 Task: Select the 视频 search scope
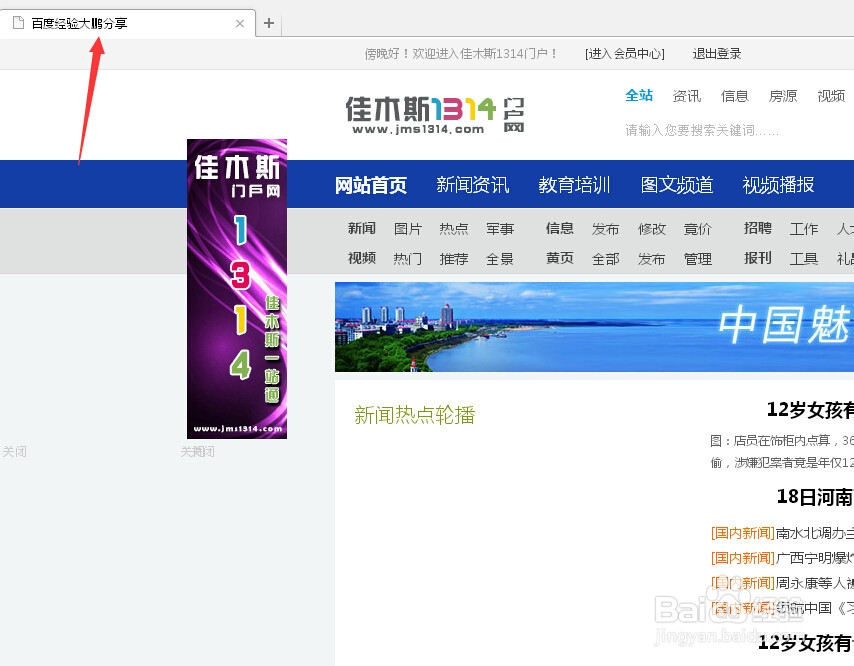click(831, 96)
